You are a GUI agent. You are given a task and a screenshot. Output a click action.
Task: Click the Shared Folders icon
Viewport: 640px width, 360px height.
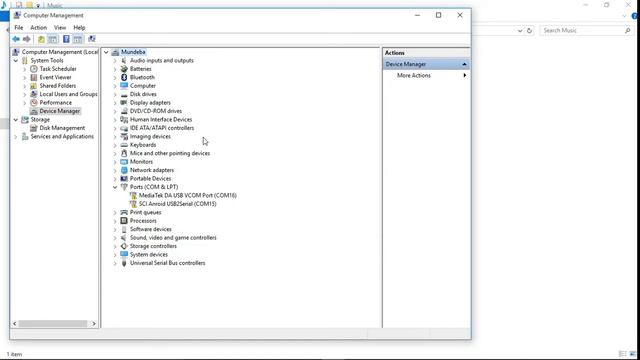pos(34,86)
